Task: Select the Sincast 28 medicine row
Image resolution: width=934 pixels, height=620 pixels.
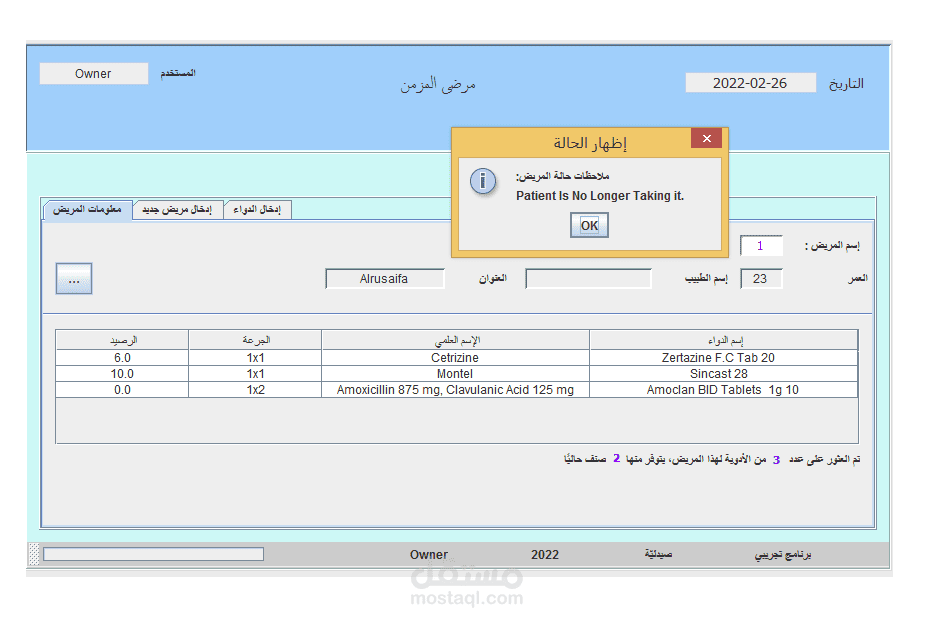Action: point(457,373)
